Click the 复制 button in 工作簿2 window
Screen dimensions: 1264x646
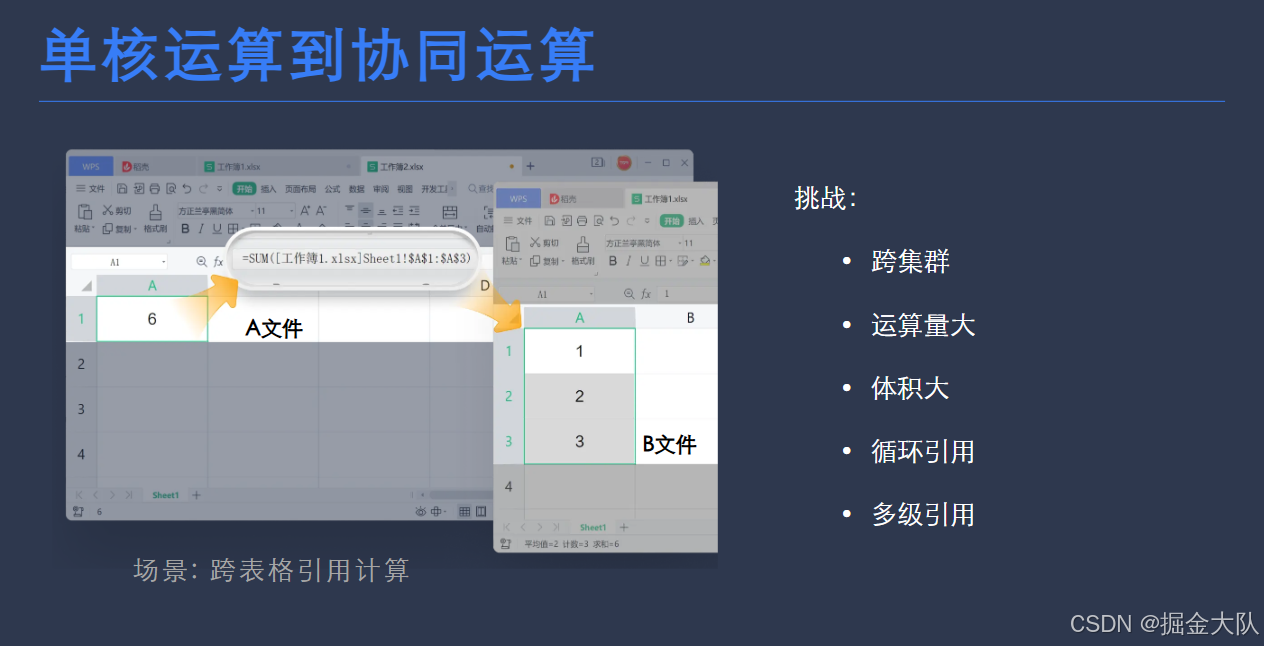click(x=117, y=229)
